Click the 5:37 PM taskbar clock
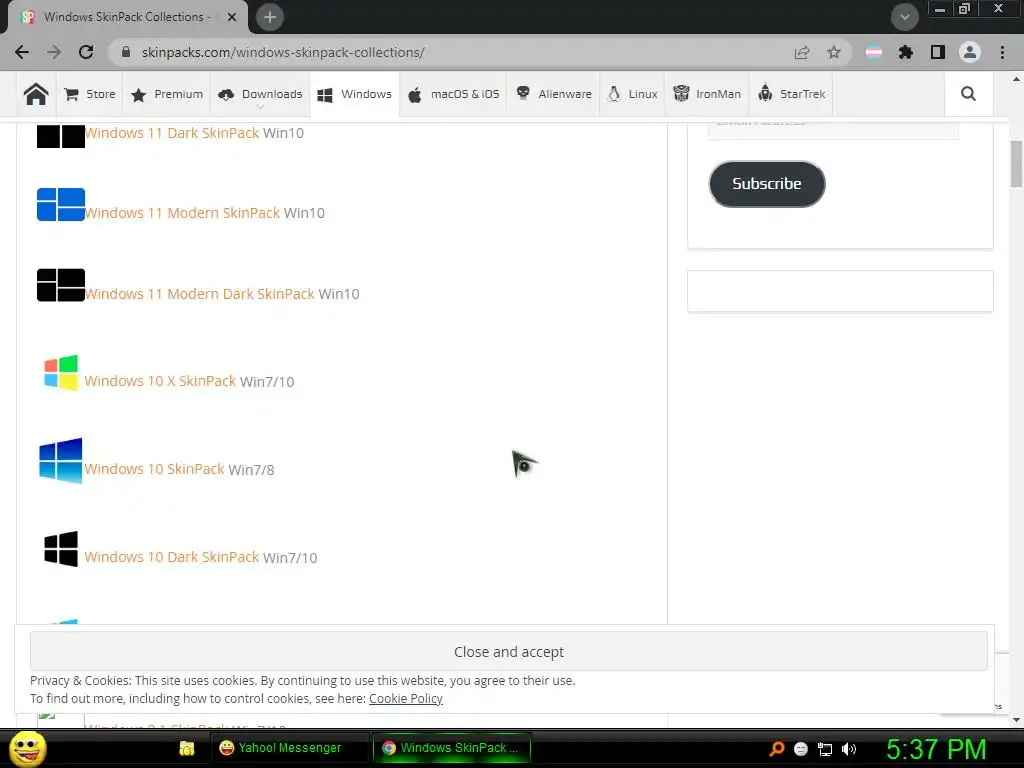 pos(936,749)
